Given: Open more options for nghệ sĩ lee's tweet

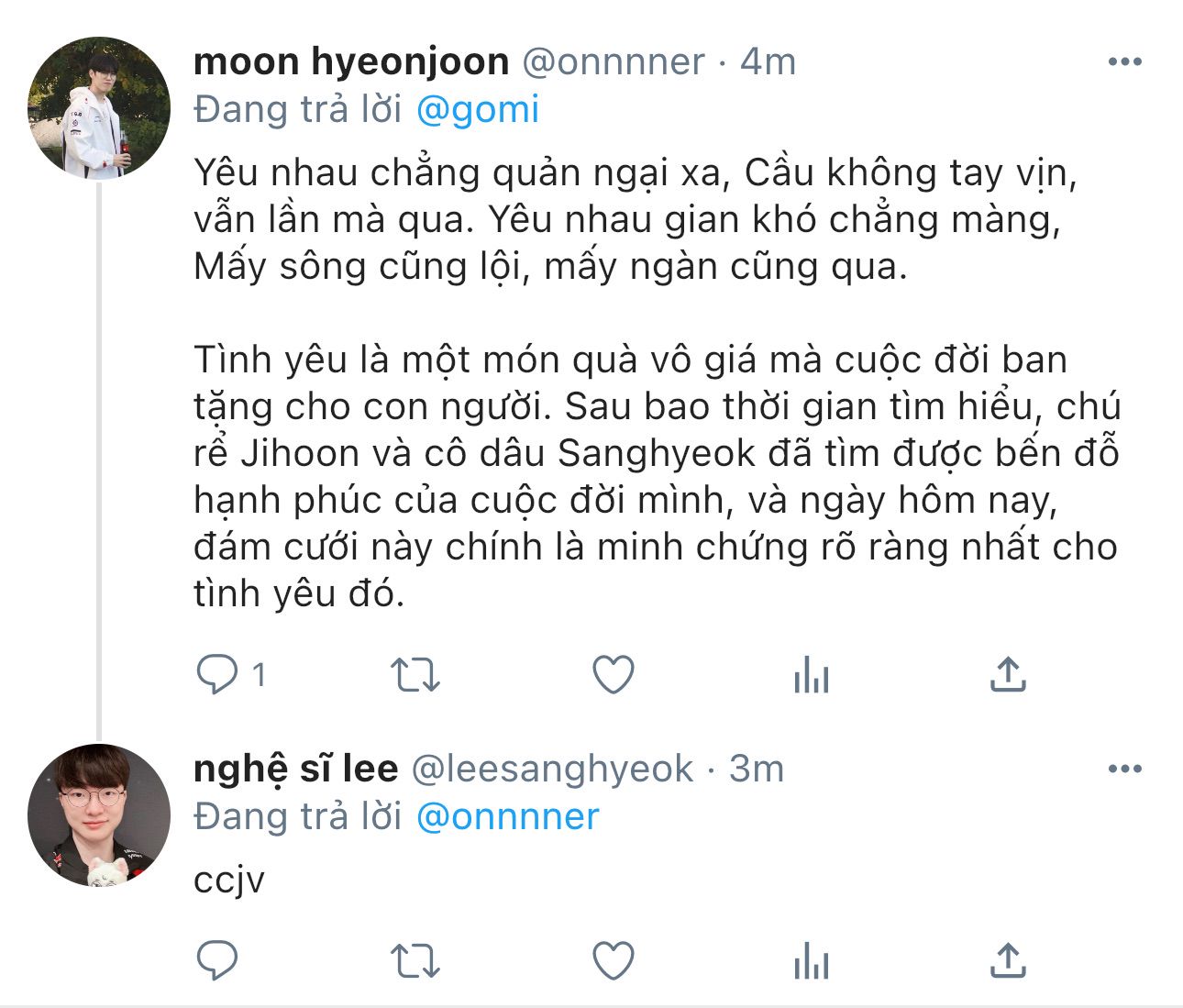Looking at the screenshot, I should [x=1124, y=769].
